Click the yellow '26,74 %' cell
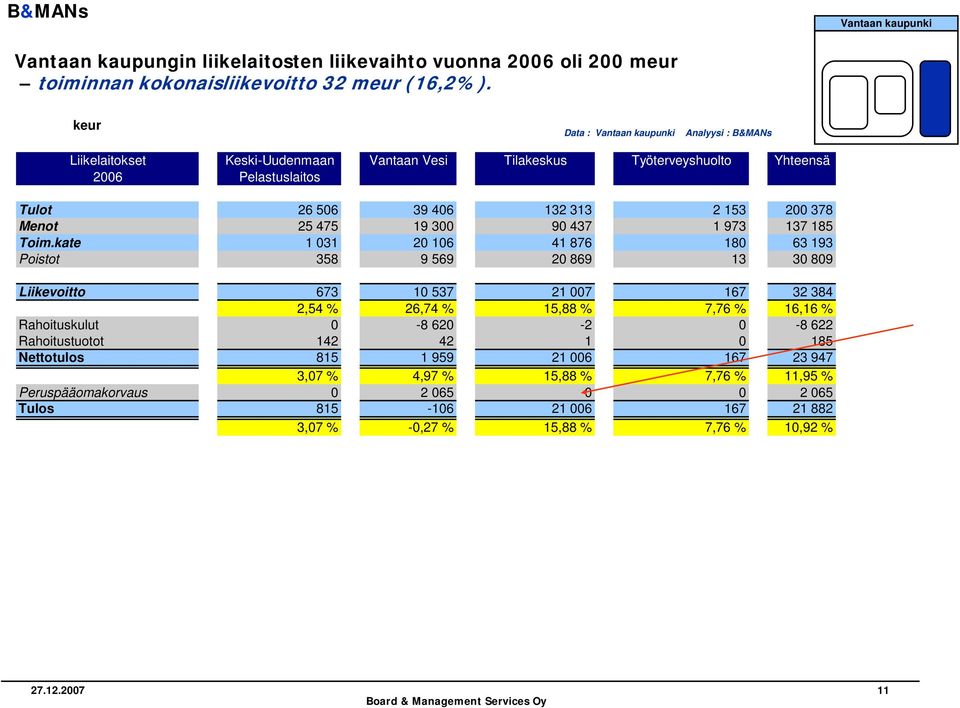This screenshot has width=960, height=708. [x=408, y=309]
